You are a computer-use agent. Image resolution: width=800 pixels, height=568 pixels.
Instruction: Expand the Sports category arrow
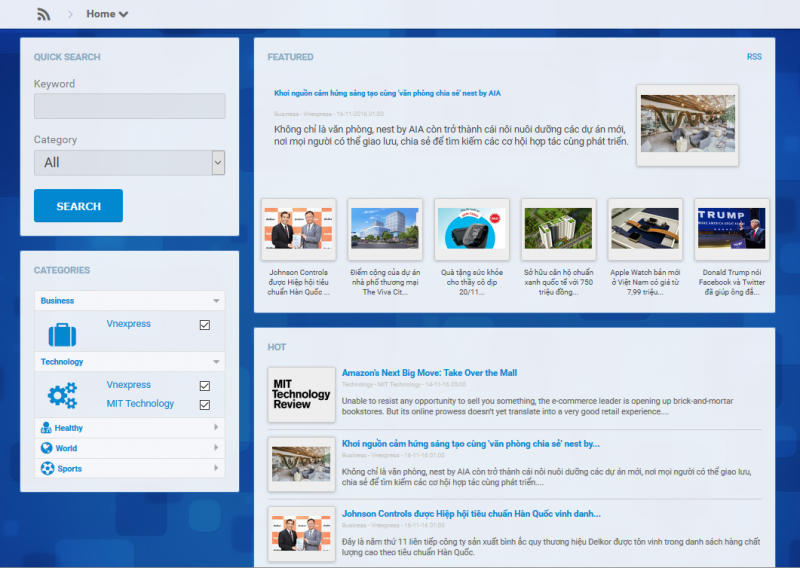coord(216,468)
